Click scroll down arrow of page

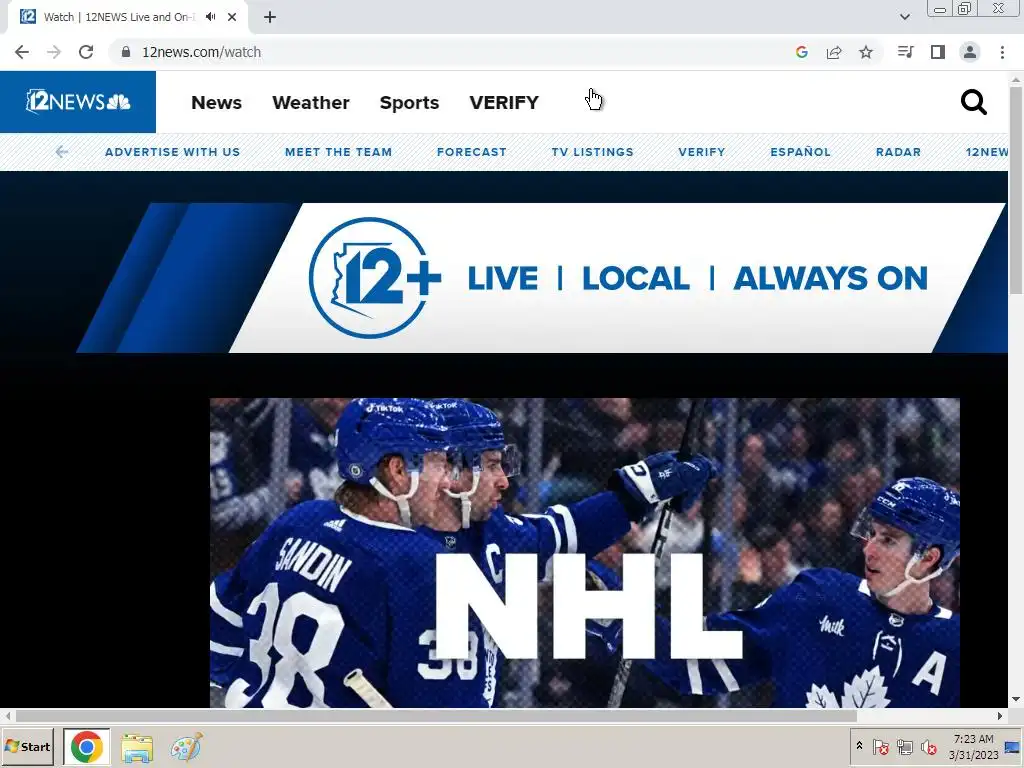1016,699
